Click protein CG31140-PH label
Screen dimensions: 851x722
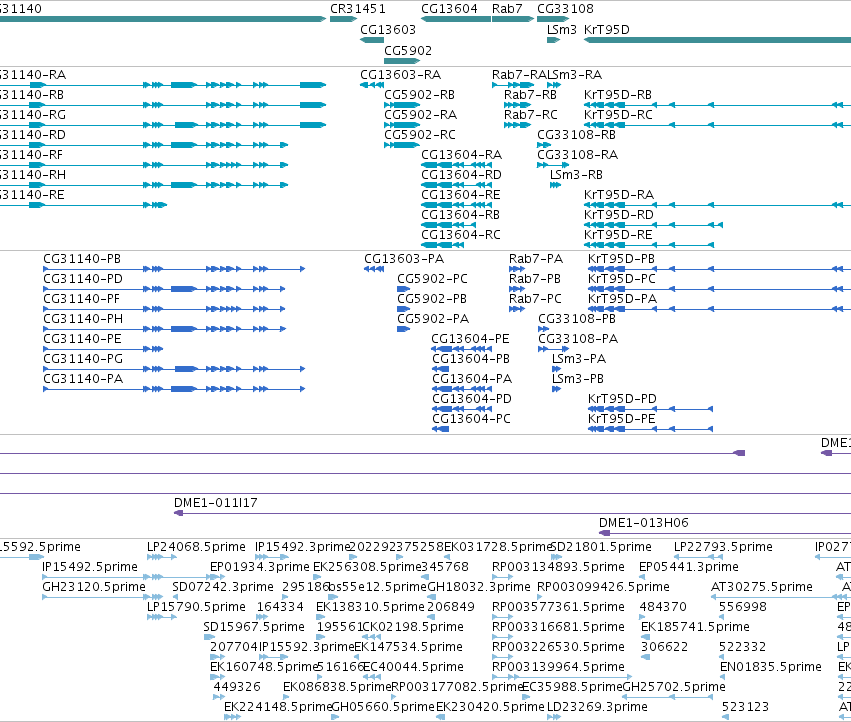(83, 319)
